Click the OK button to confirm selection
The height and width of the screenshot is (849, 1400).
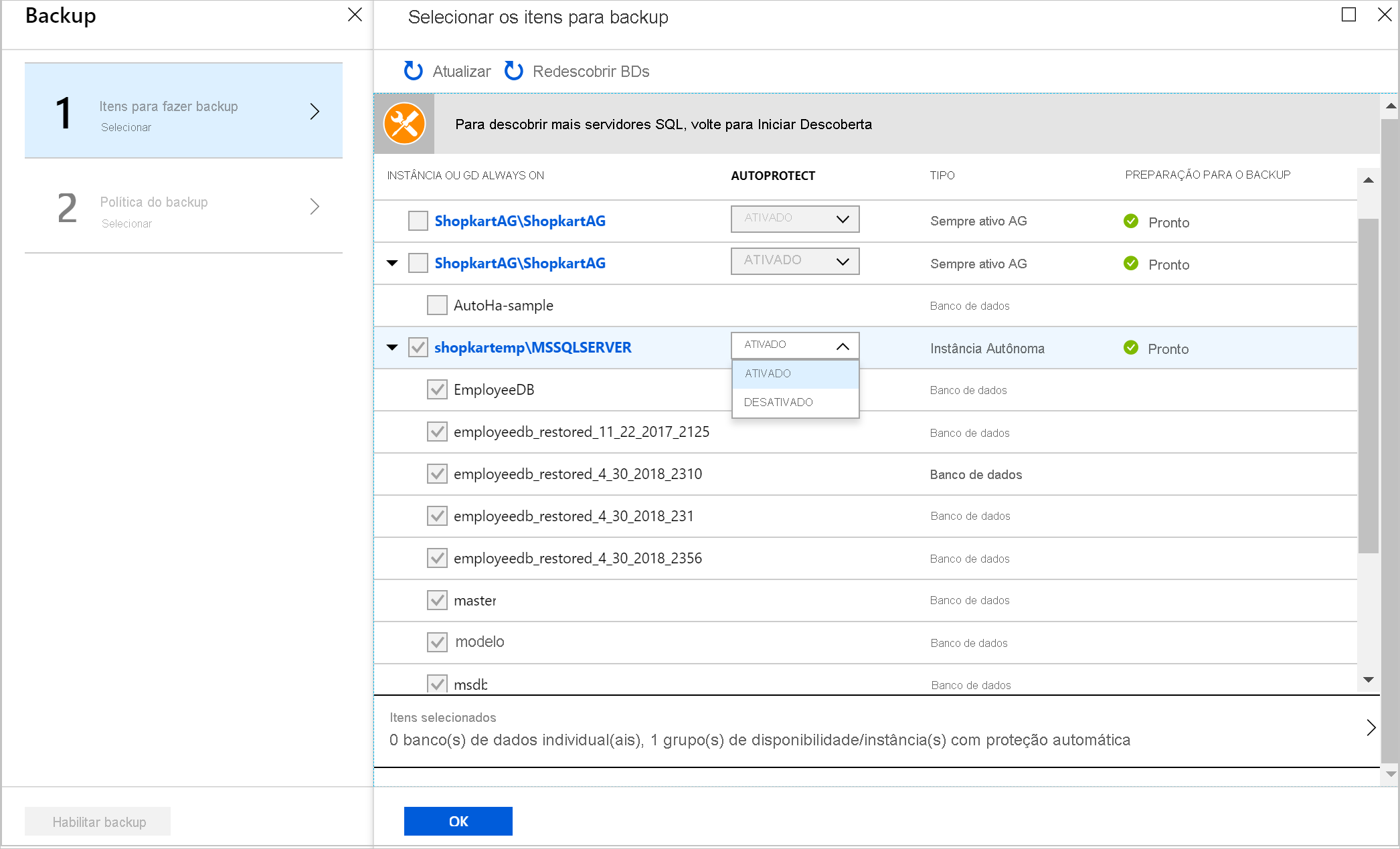point(459,821)
